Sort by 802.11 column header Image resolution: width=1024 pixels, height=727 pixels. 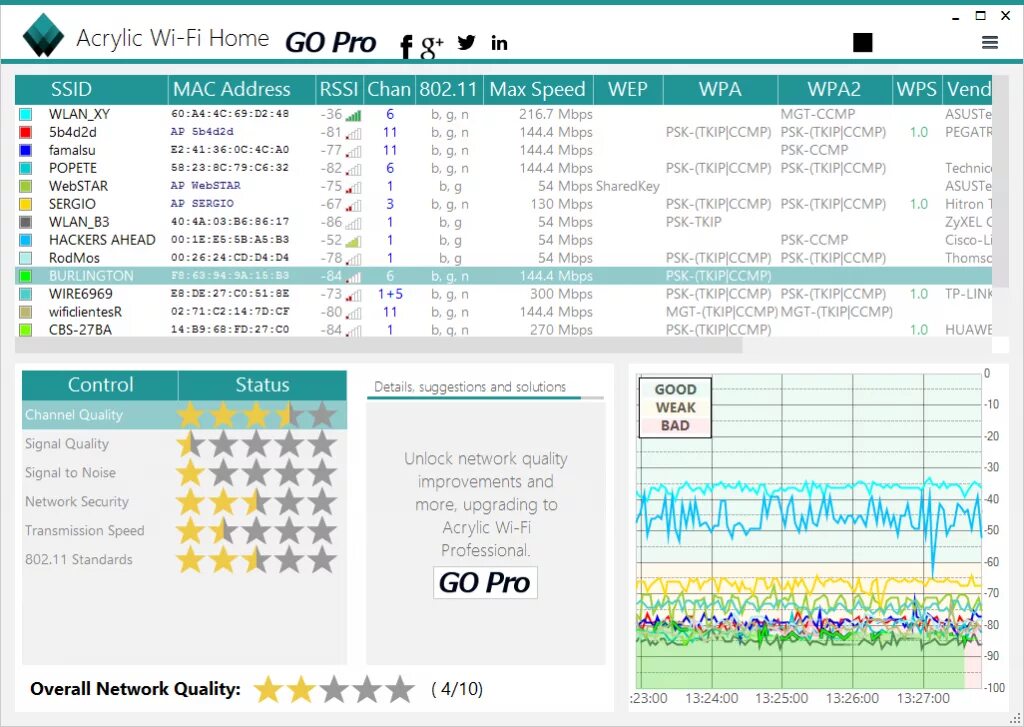tap(449, 89)
